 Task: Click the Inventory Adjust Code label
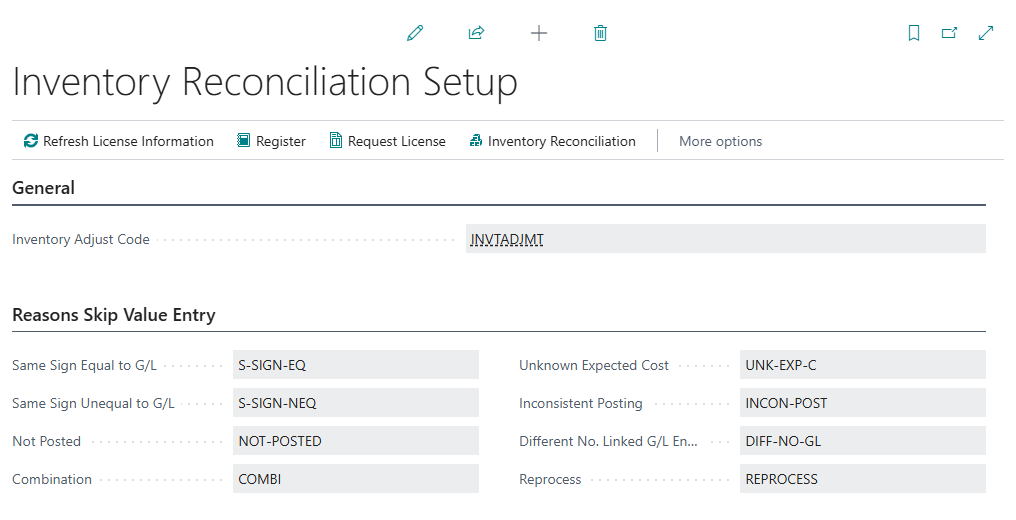coord(81,239)
